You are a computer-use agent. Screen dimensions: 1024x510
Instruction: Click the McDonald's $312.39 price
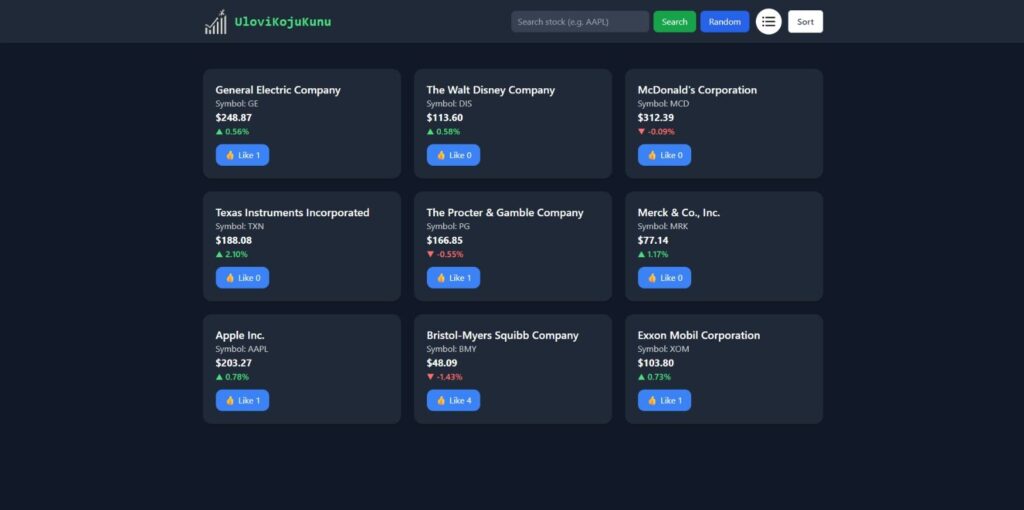pyautogui.click(x=658, y=117)
